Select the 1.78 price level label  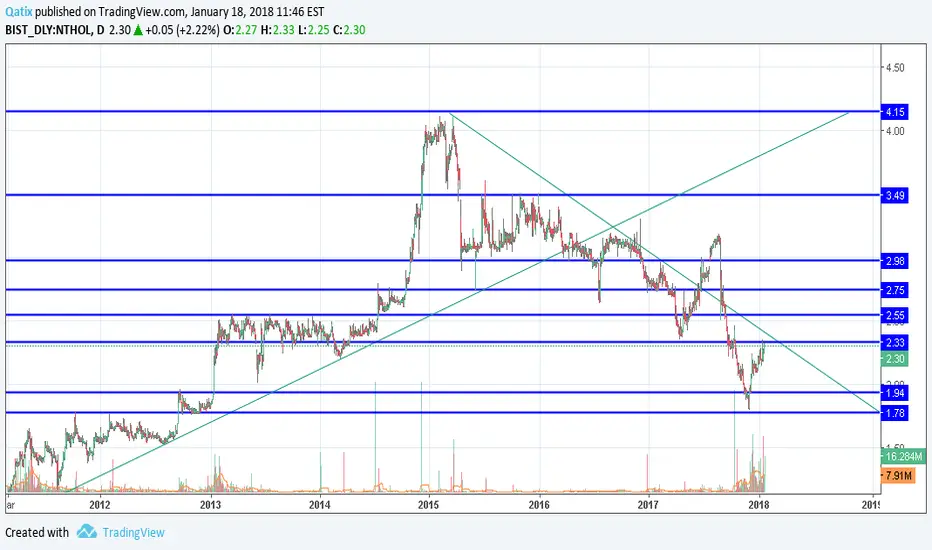click(x=895, y=413)
